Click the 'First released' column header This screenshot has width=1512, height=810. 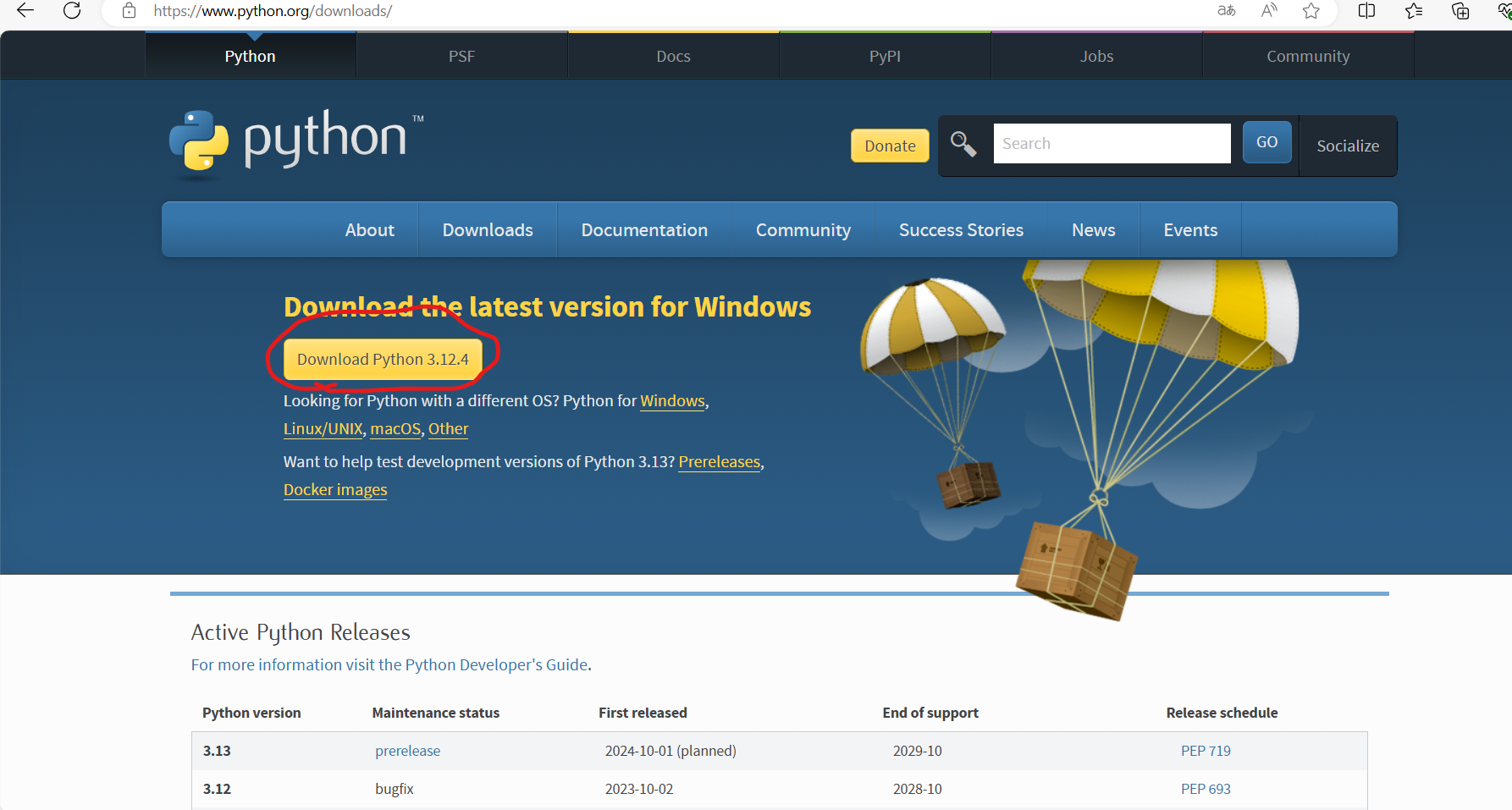pos(643,713)
